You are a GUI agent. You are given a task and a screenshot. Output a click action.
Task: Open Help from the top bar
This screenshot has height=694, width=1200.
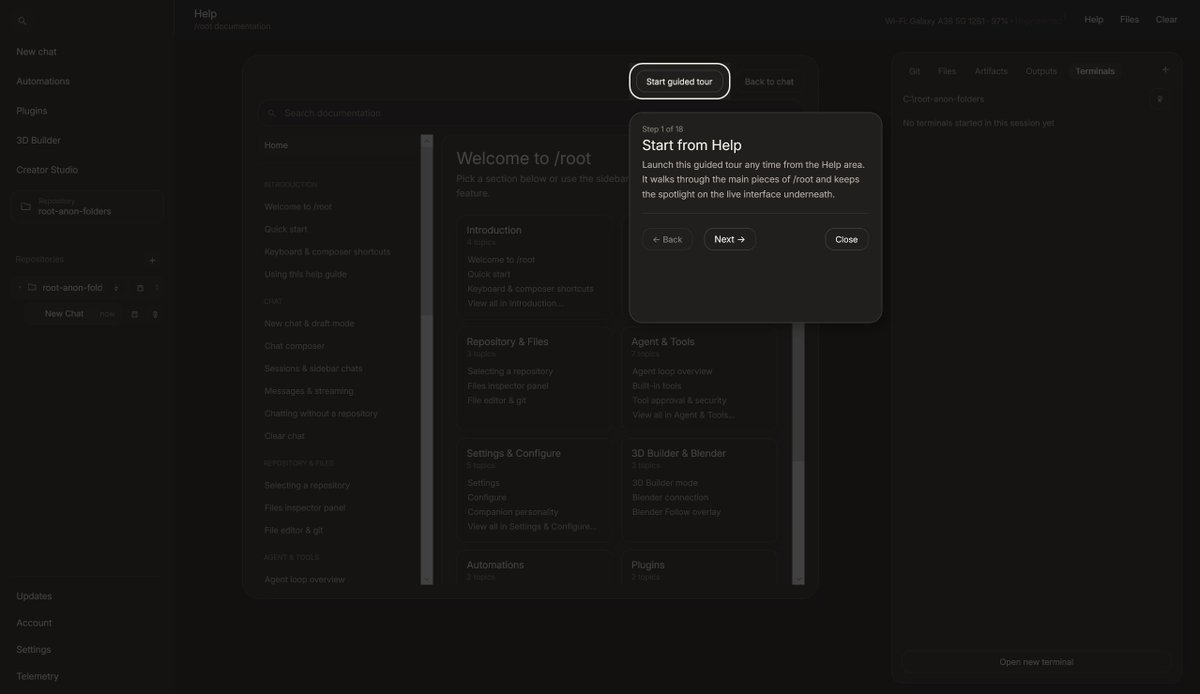pyautogui.click(x=1094, y=19)
